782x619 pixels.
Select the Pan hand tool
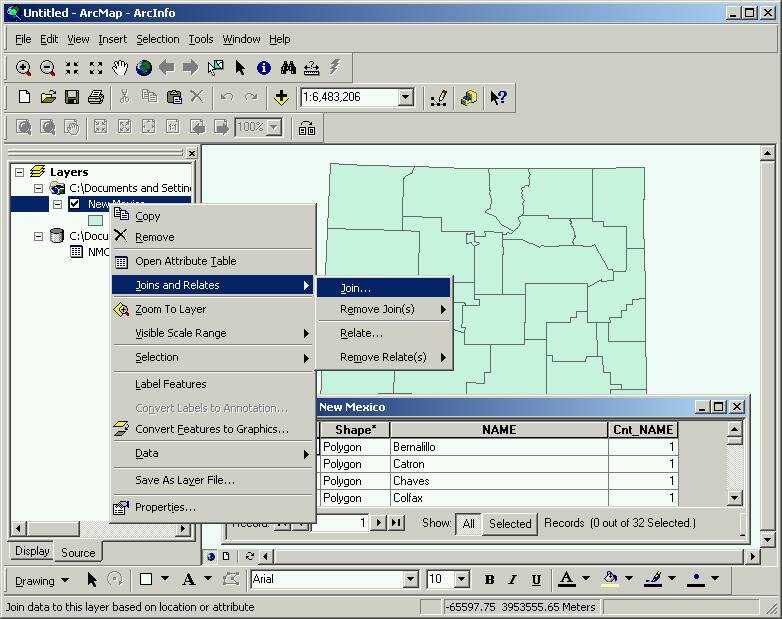click(120, 68)
